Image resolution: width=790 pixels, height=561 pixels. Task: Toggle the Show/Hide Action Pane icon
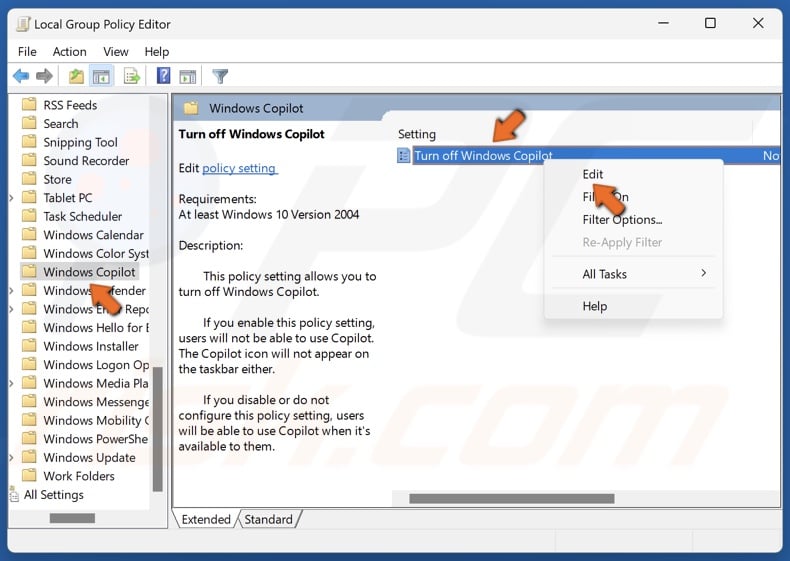pyautogui.click(x=188, y=77)
